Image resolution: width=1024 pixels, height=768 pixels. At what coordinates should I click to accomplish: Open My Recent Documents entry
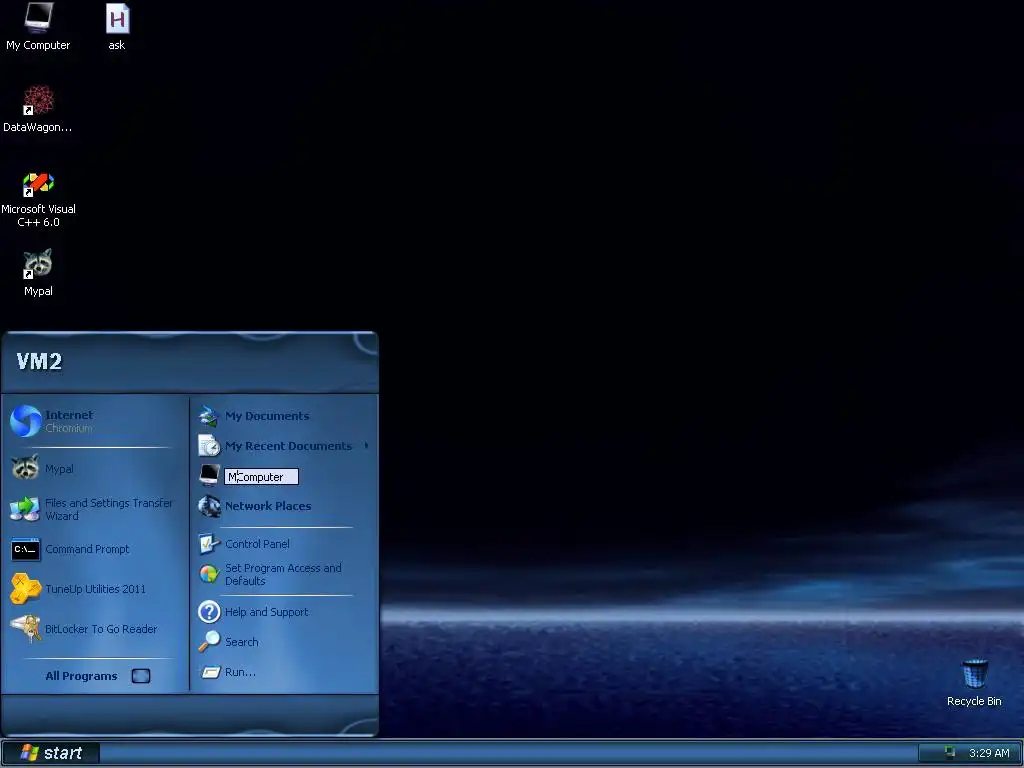(x=284, y=446)
